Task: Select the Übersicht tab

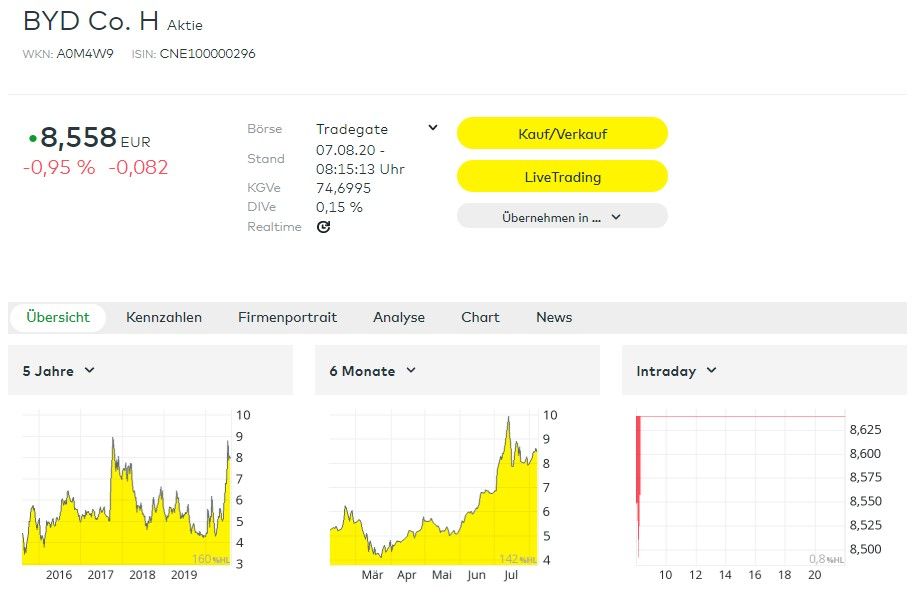Action: [x=58, y=317]
